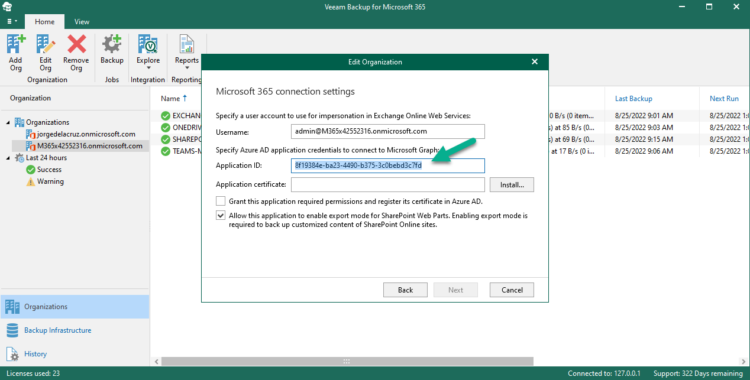Click the horizontal scrollbar left arrow

(x=157, y=362)
